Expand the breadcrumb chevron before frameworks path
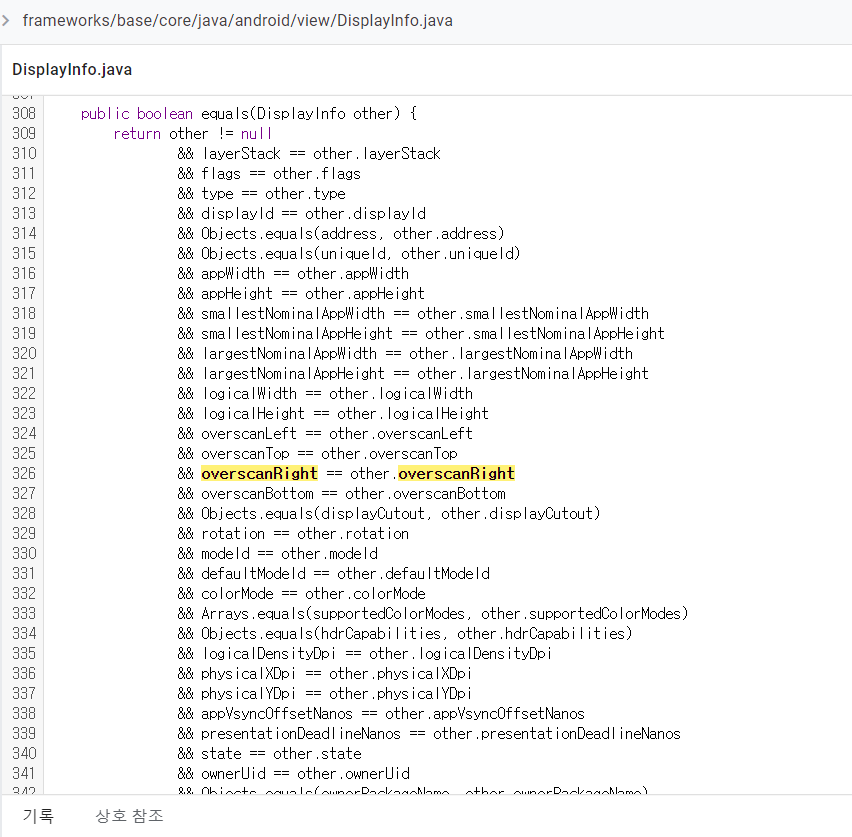 click(6, 21)
